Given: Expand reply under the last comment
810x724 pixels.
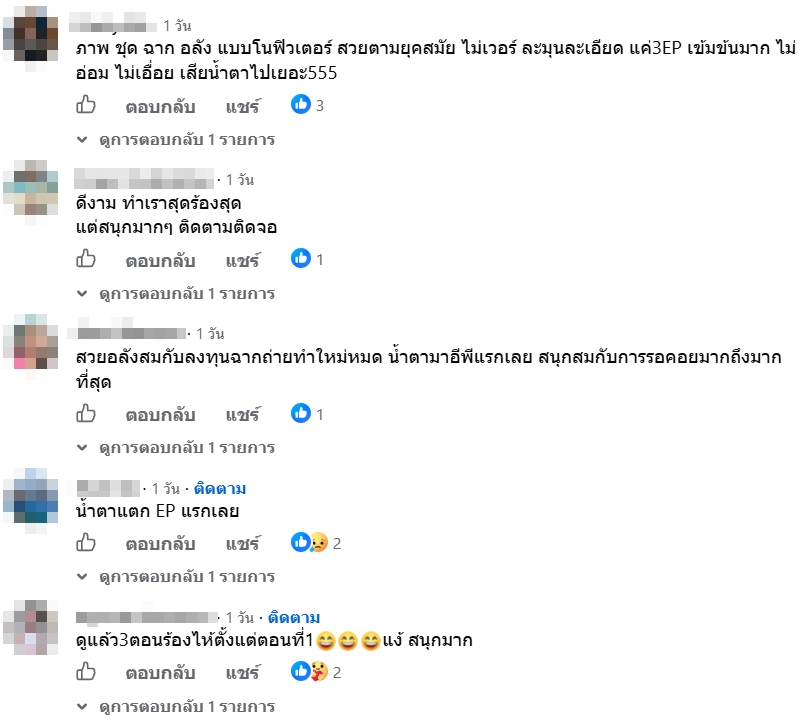Looking at the screenshot, I should 176,706.
